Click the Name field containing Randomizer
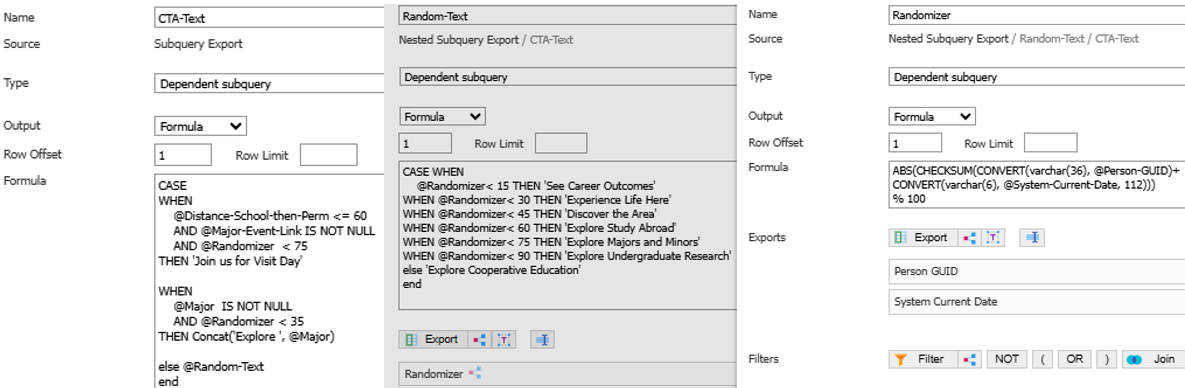The width and height of the screenshot is (1185, 388). coord(1036,14)
